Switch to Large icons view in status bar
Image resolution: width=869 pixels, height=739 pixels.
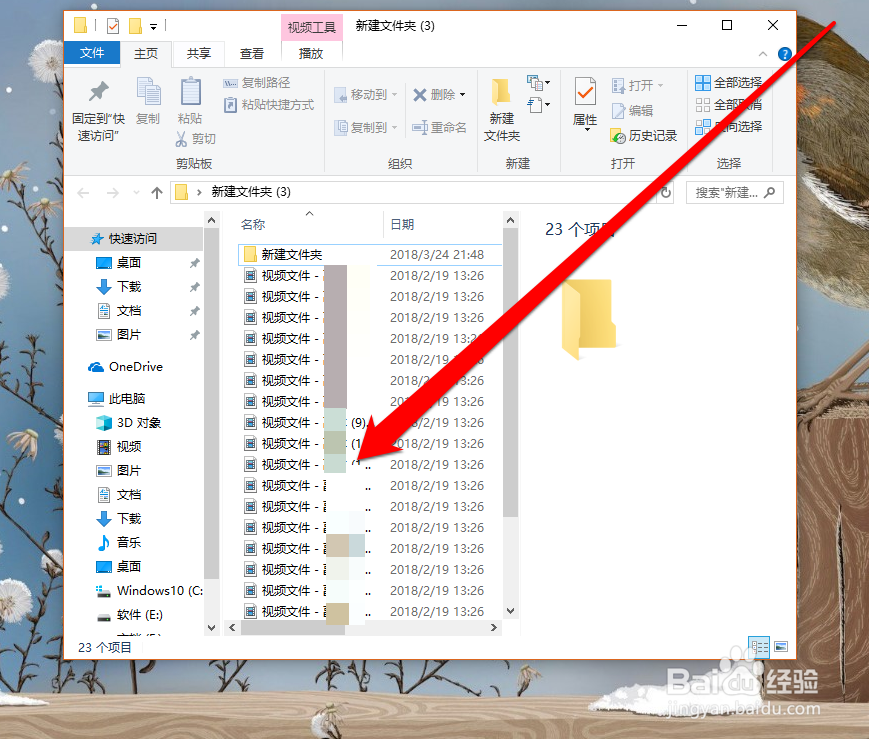(x=781, y=647)
